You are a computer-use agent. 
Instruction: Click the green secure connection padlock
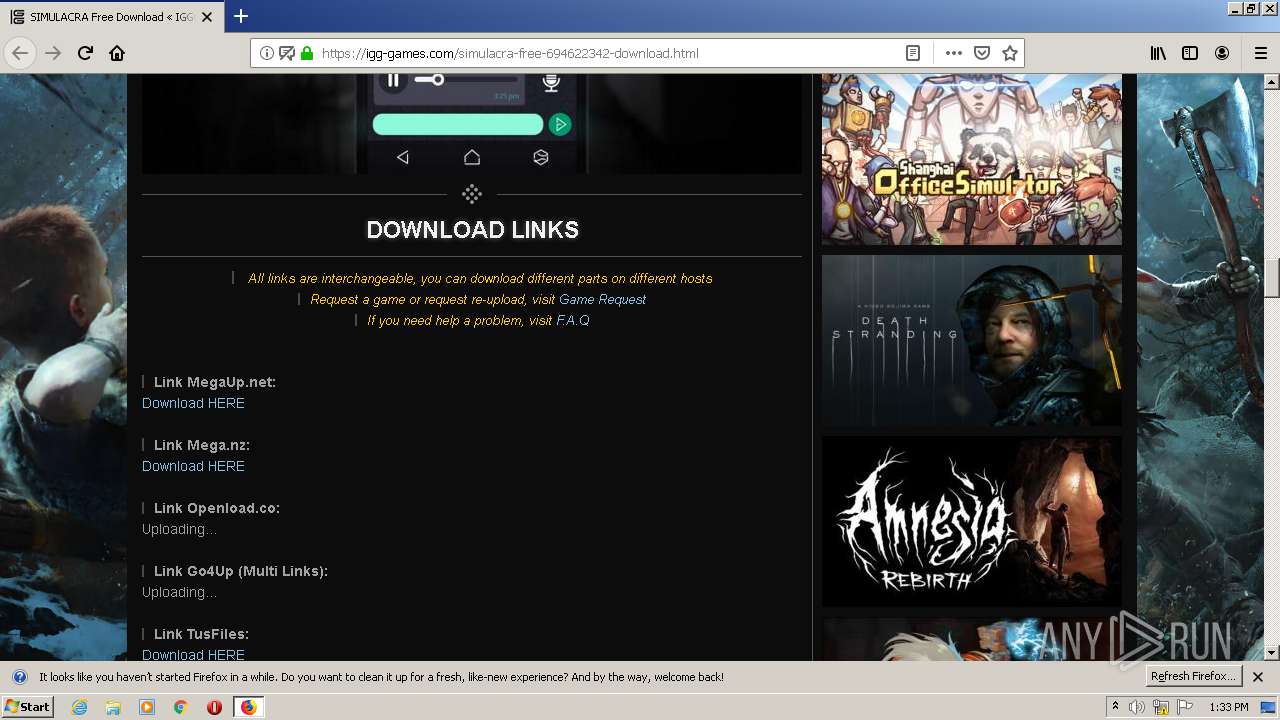307,53
